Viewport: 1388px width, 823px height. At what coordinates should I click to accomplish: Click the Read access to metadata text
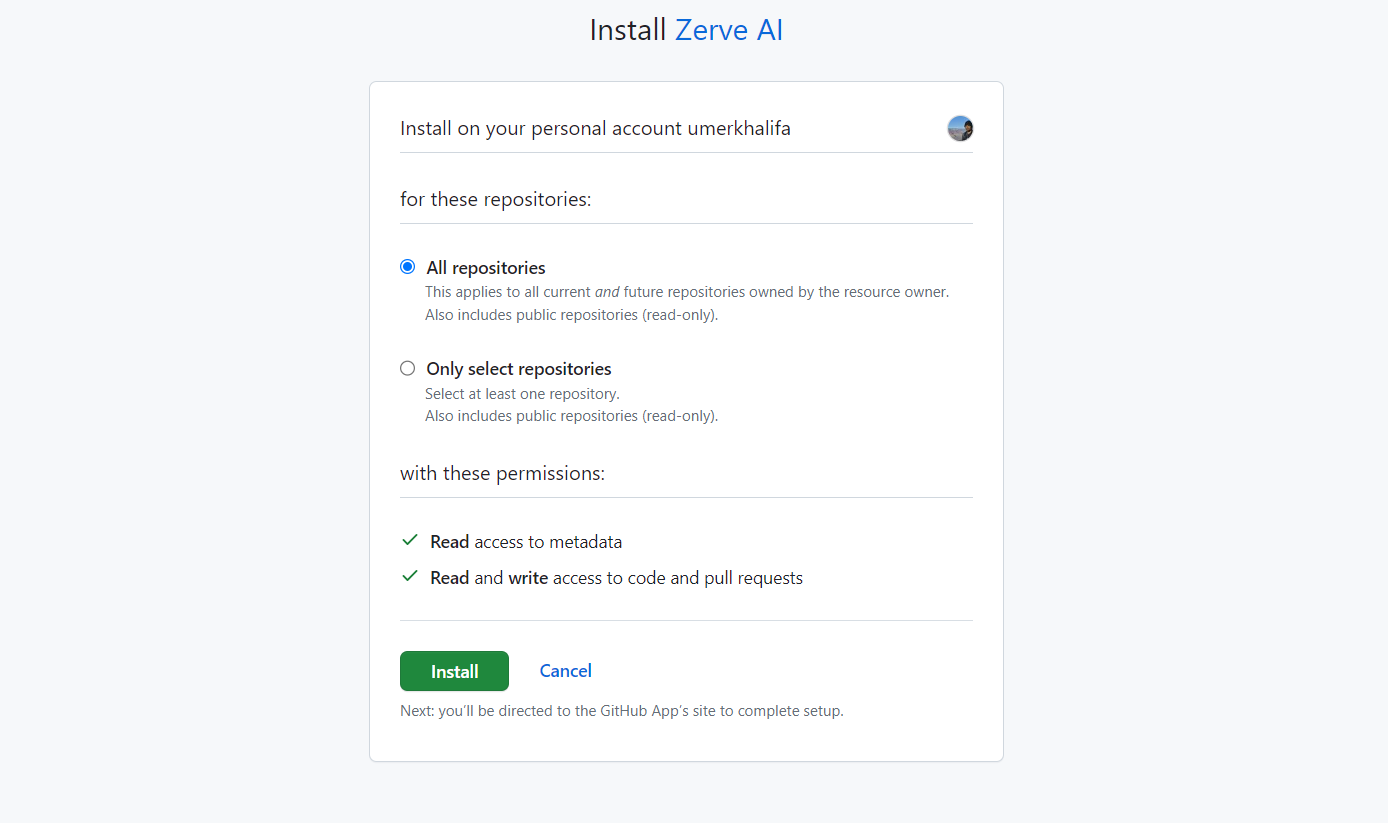[x=526, y=542]
